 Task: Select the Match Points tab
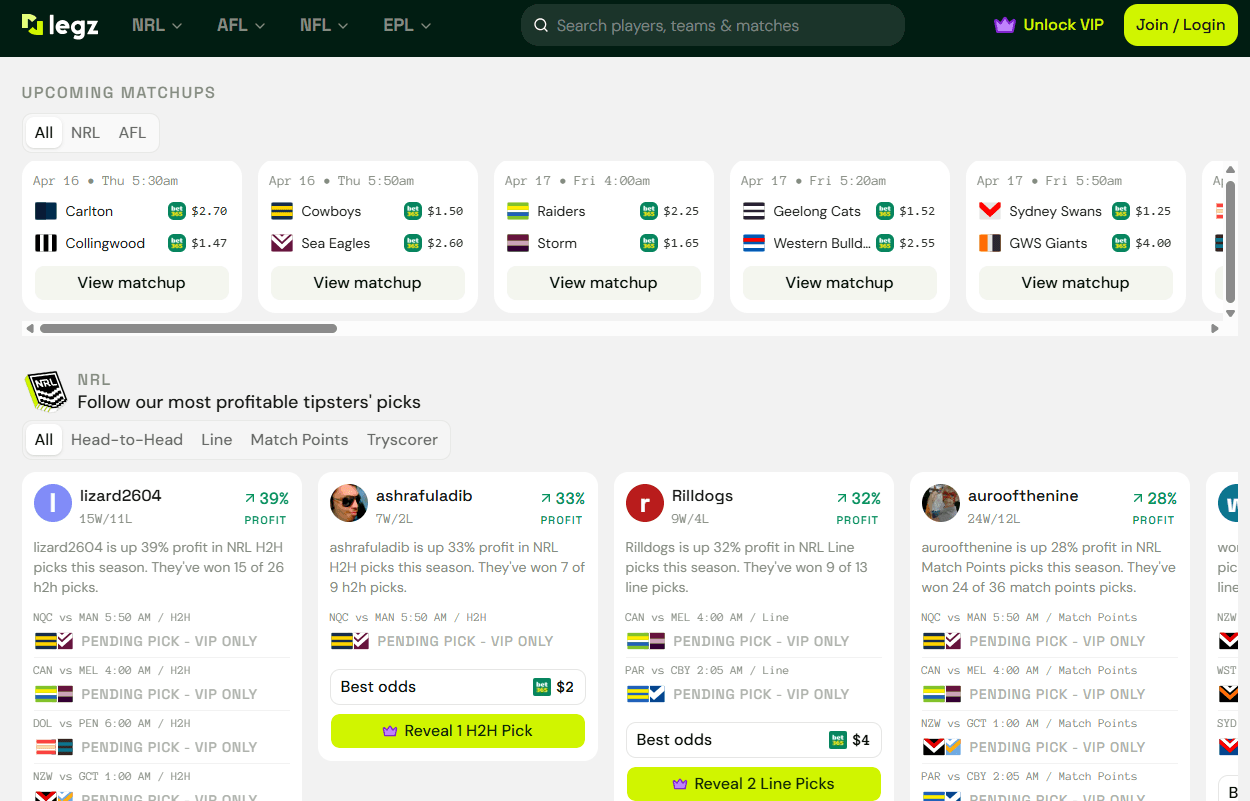coord(300,440)
